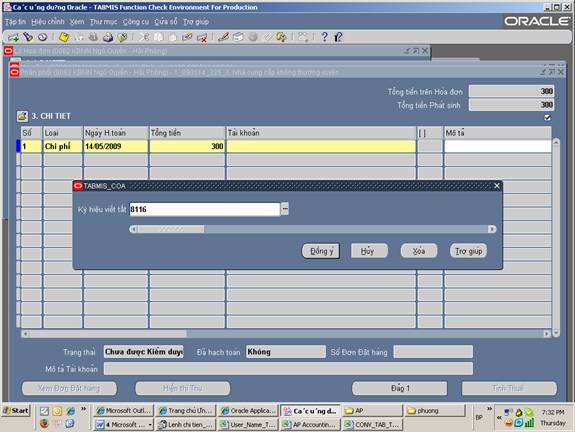Click the Clear Record toolbar icon
Viewport: 575px width, 432px height.
pyautogui.click(x=187, y=37)
